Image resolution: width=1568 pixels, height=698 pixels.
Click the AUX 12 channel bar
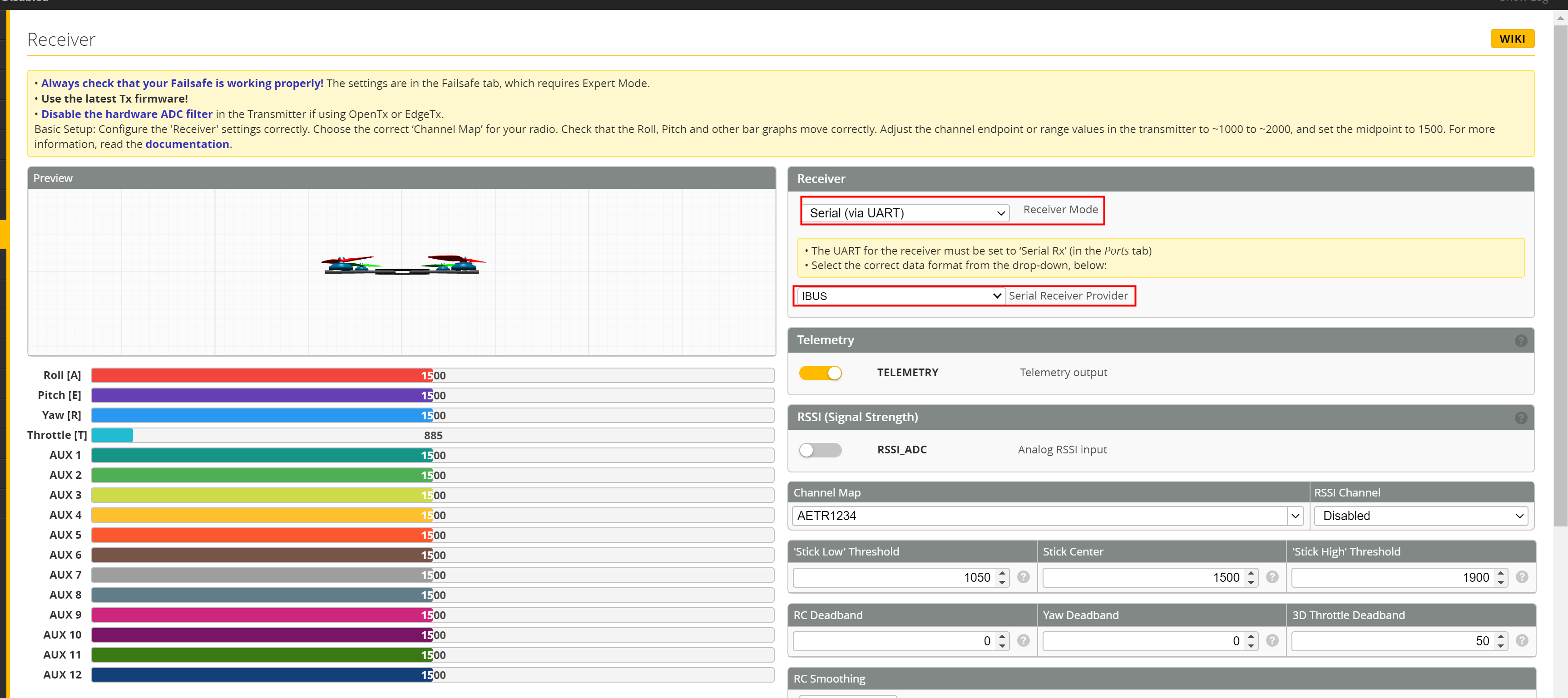pyautogui.click(x=432, y=675)
